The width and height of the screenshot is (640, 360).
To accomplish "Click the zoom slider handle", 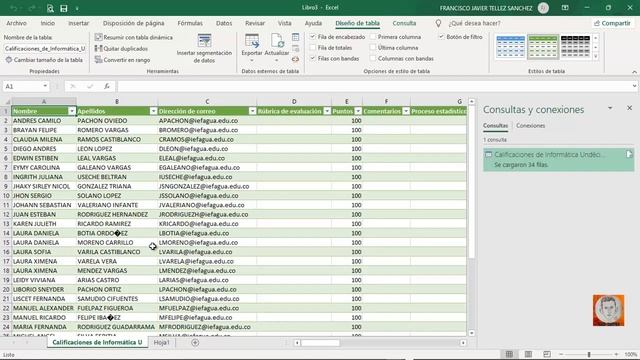I will coord(589,354).
